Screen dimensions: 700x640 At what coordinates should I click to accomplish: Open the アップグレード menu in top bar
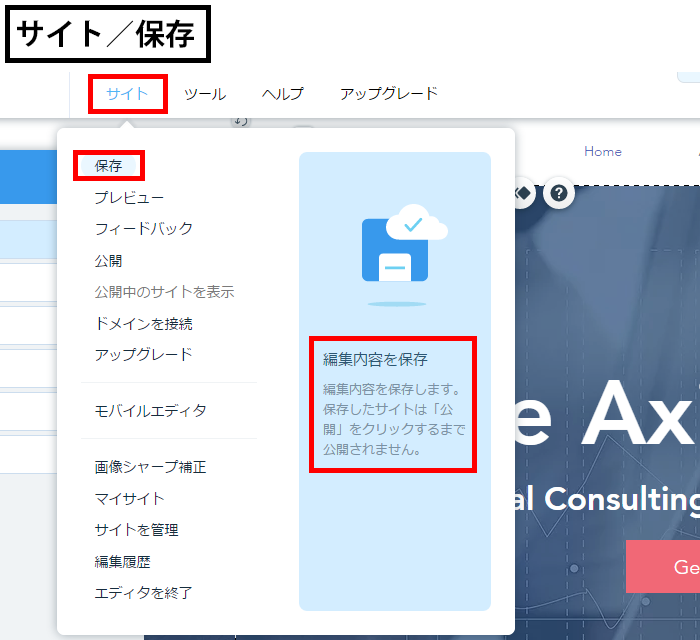tap(389, 94)
